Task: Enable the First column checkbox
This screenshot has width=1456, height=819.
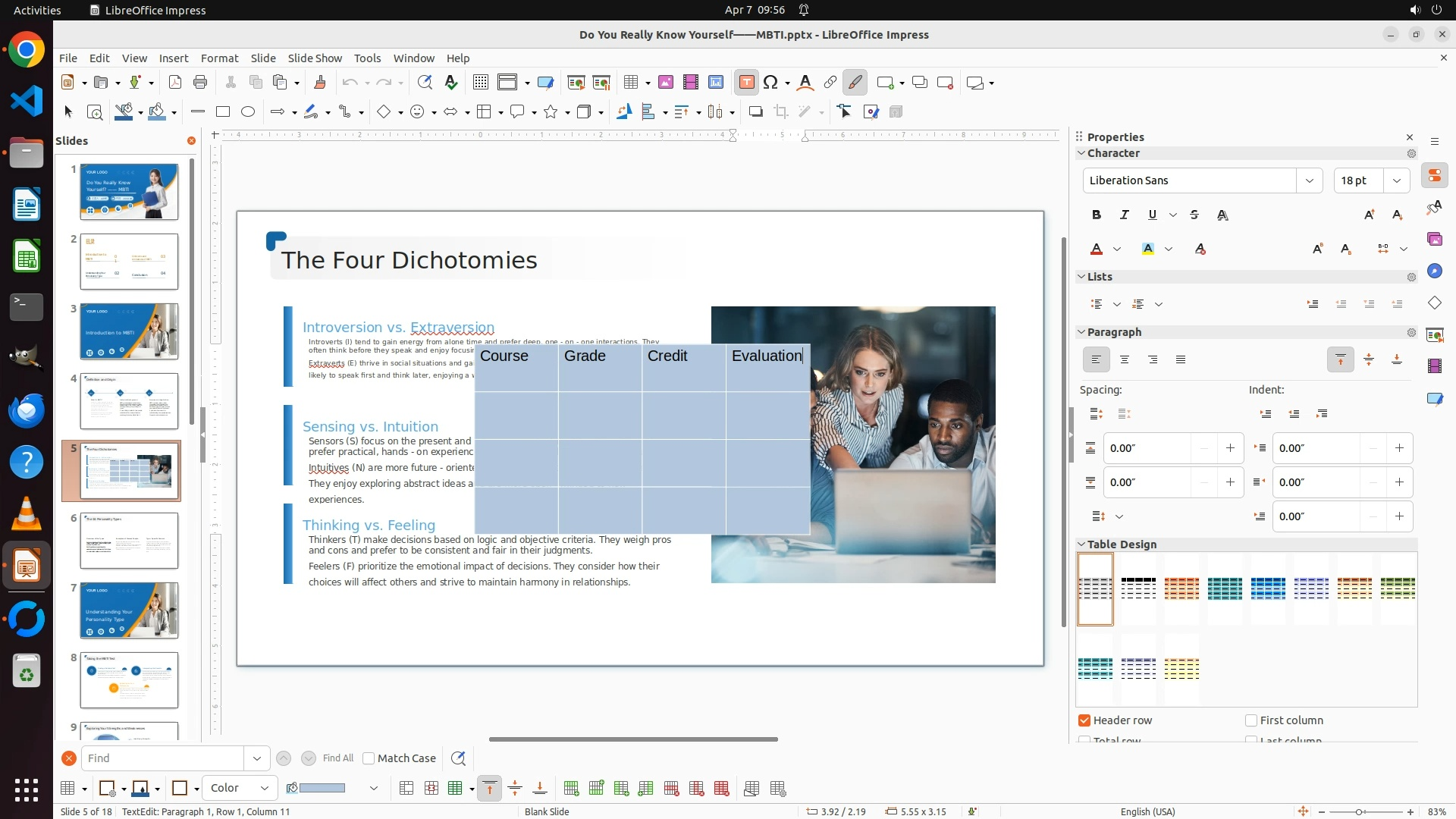Action: pyautogui.click(x=1251, y=720)
